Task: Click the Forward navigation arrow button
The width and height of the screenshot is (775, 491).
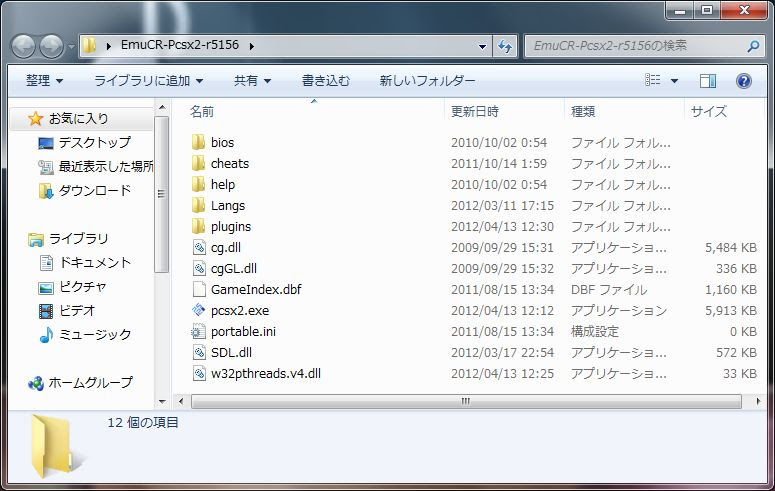Action: pyautogui.click(x=51, y=46)
